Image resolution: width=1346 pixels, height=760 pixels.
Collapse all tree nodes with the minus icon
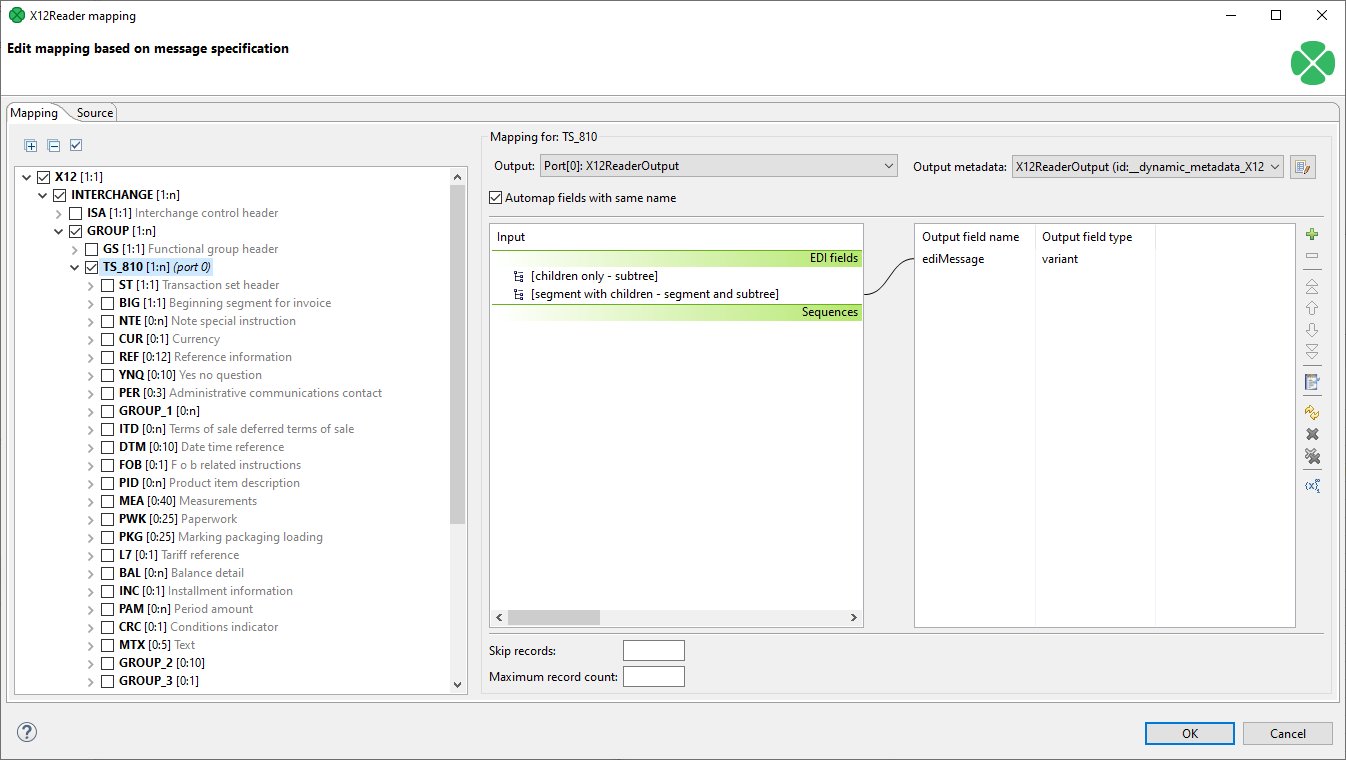tap(53, 145)
